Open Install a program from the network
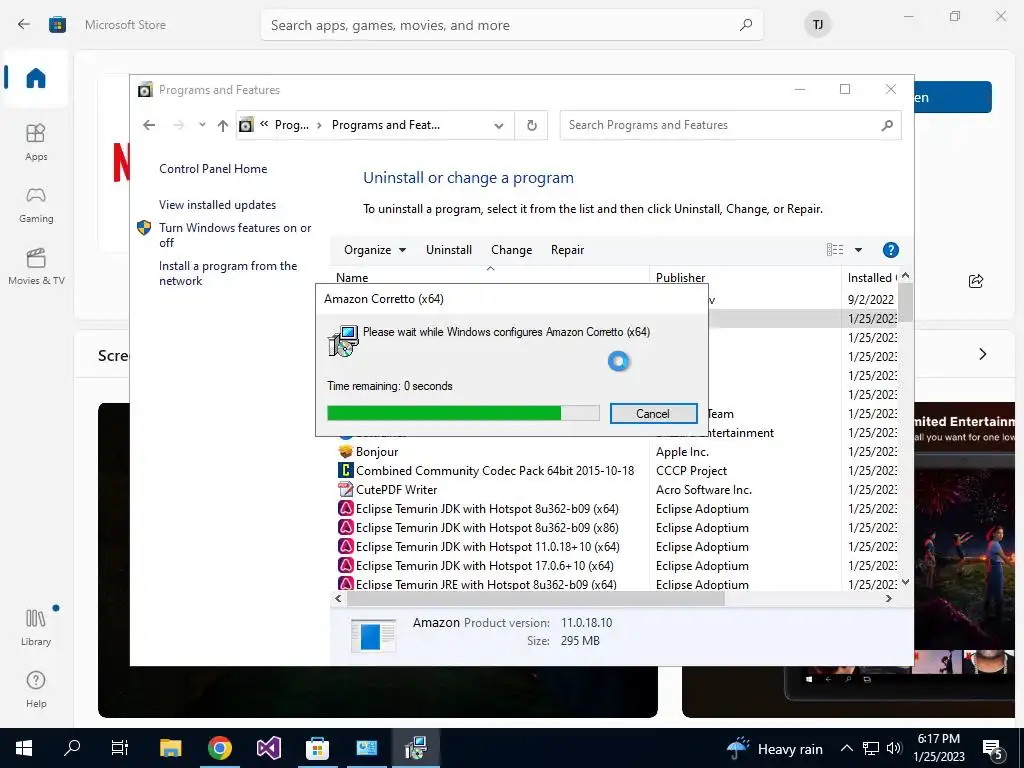Screen dimensions: 1024x768 point(228,273)
